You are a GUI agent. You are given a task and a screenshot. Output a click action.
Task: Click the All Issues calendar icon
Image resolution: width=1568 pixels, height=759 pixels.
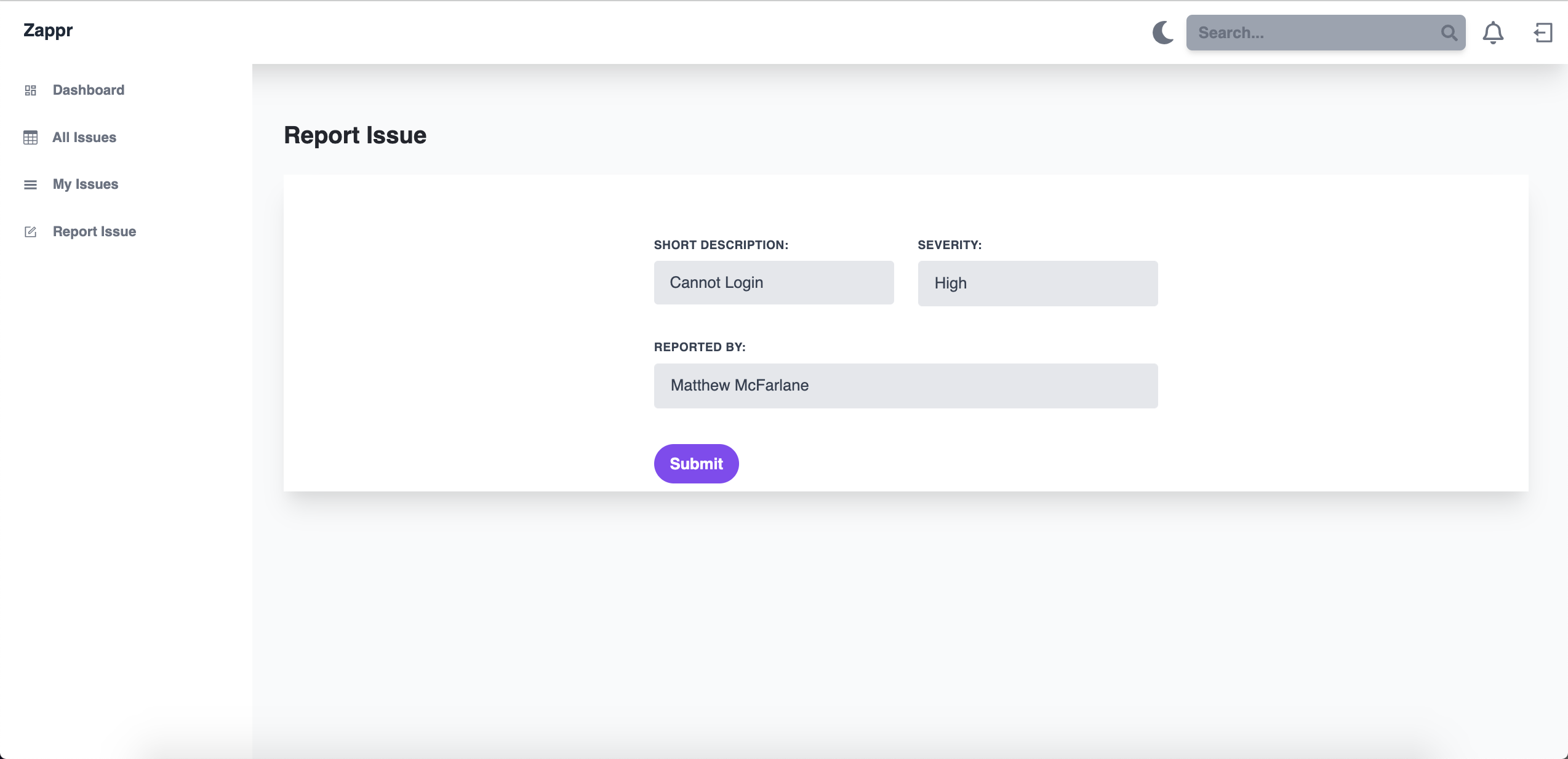[31, 137]
